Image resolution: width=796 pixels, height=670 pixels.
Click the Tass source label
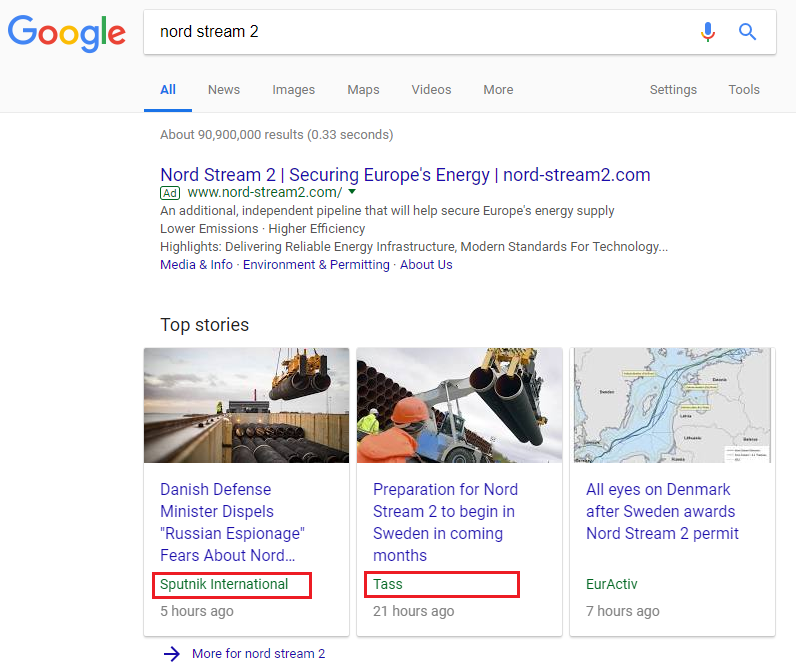pyautogui.click(x=388, y=584)
